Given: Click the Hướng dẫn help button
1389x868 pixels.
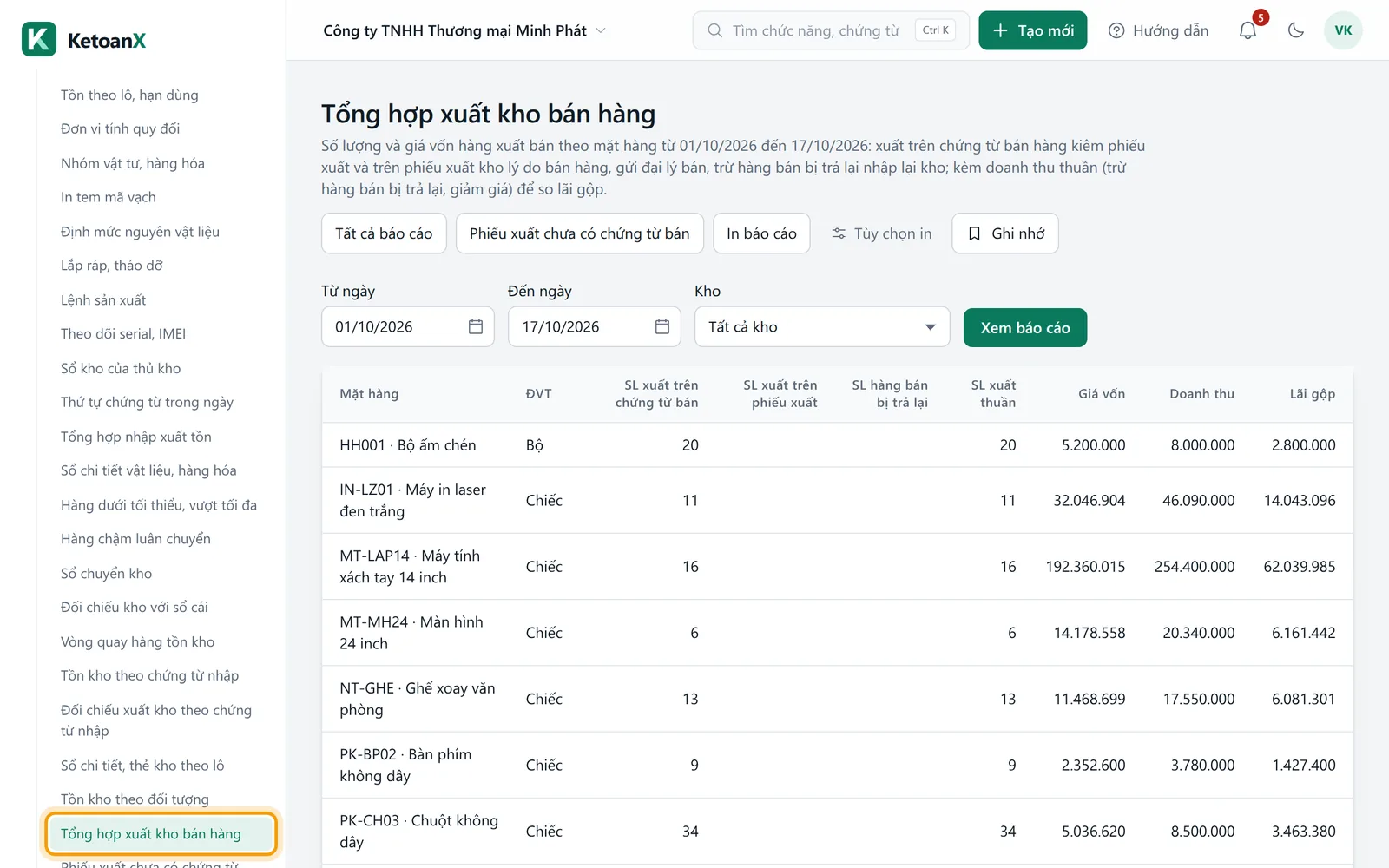Looking at the screenshot, I should click(x=1158, y=30).
